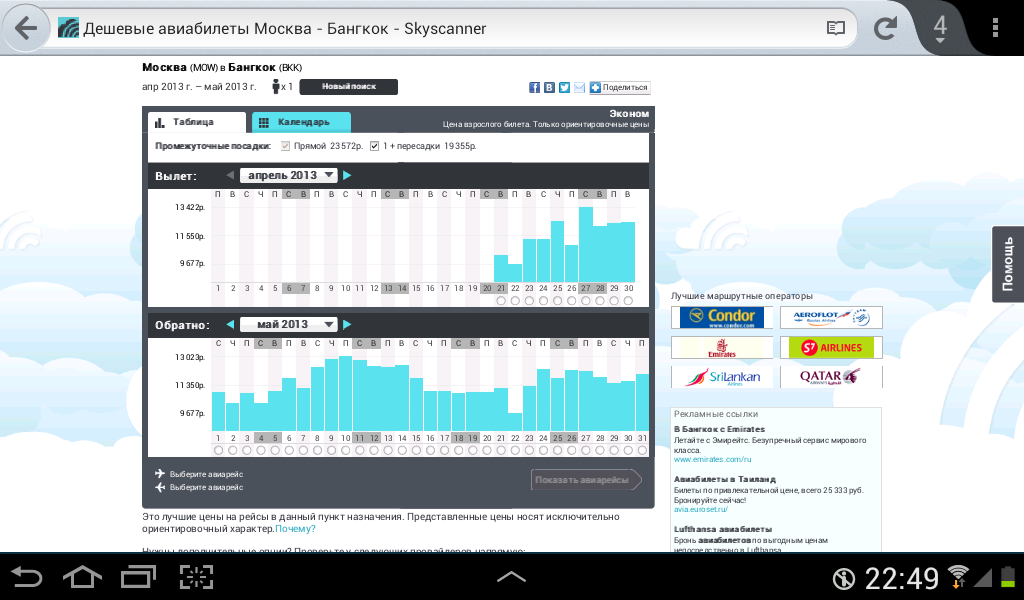Viewport: 1024px width, 600px height.
Task: Open the Condor airline logo
Action: tap(722, 317)
